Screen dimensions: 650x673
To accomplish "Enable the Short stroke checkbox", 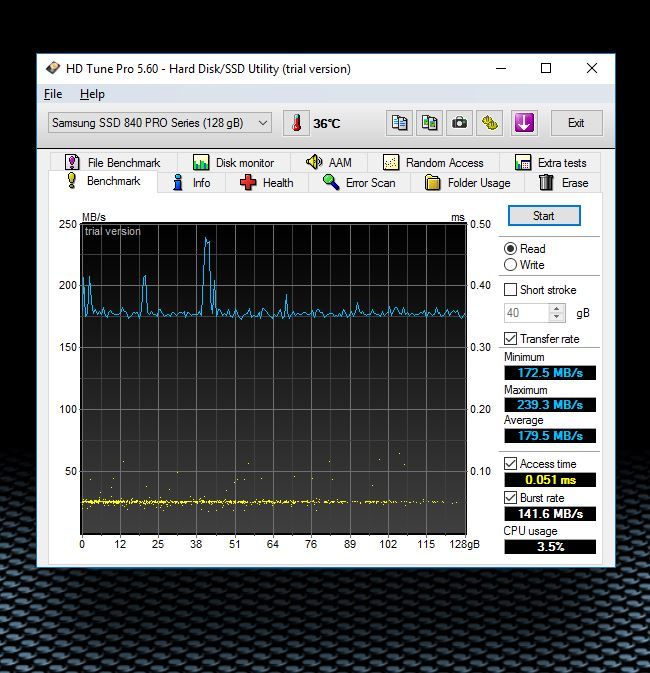I will (x=510, y=290).
